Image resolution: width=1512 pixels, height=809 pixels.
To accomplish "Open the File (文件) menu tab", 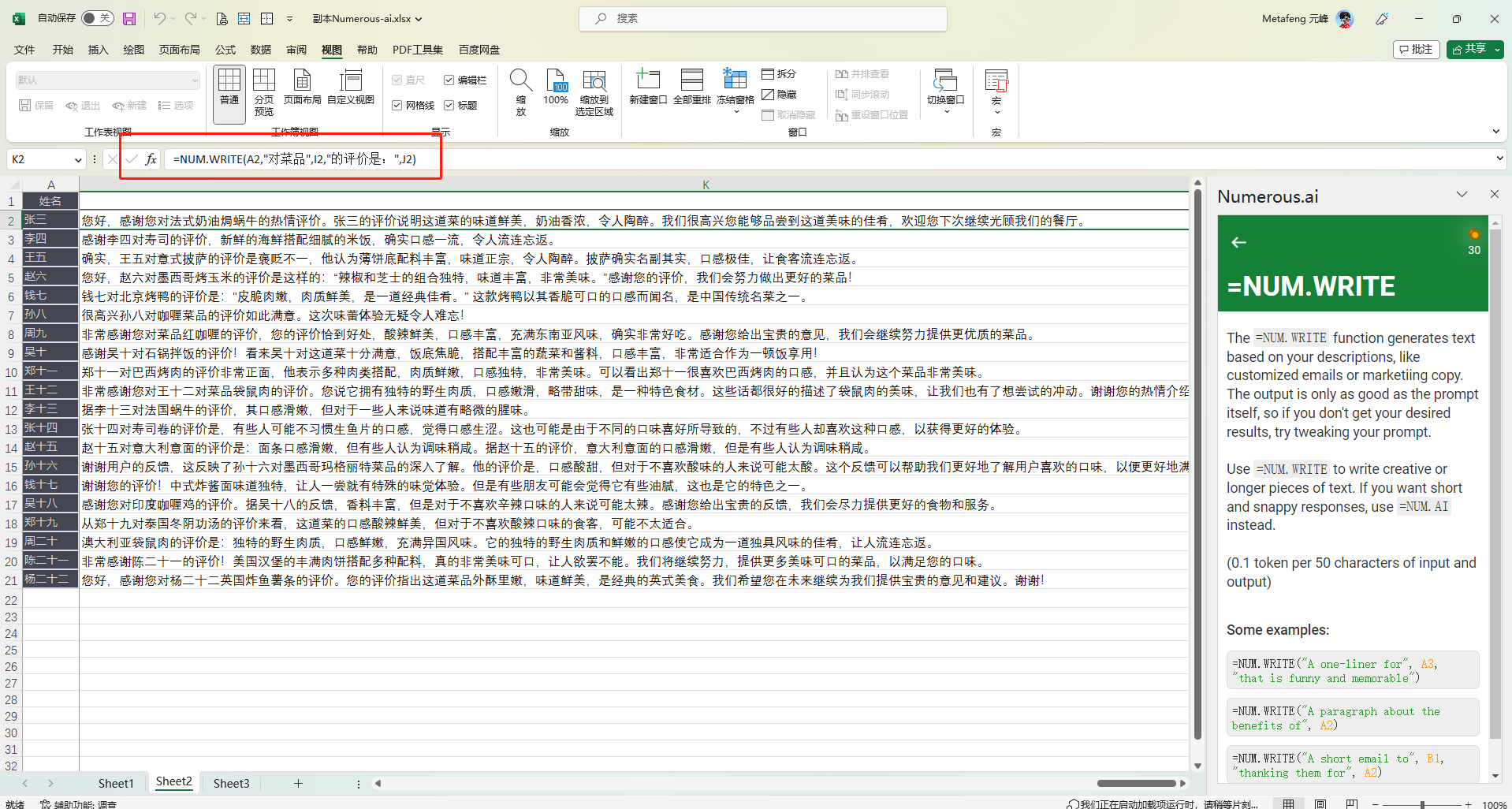I will (24, 50).
